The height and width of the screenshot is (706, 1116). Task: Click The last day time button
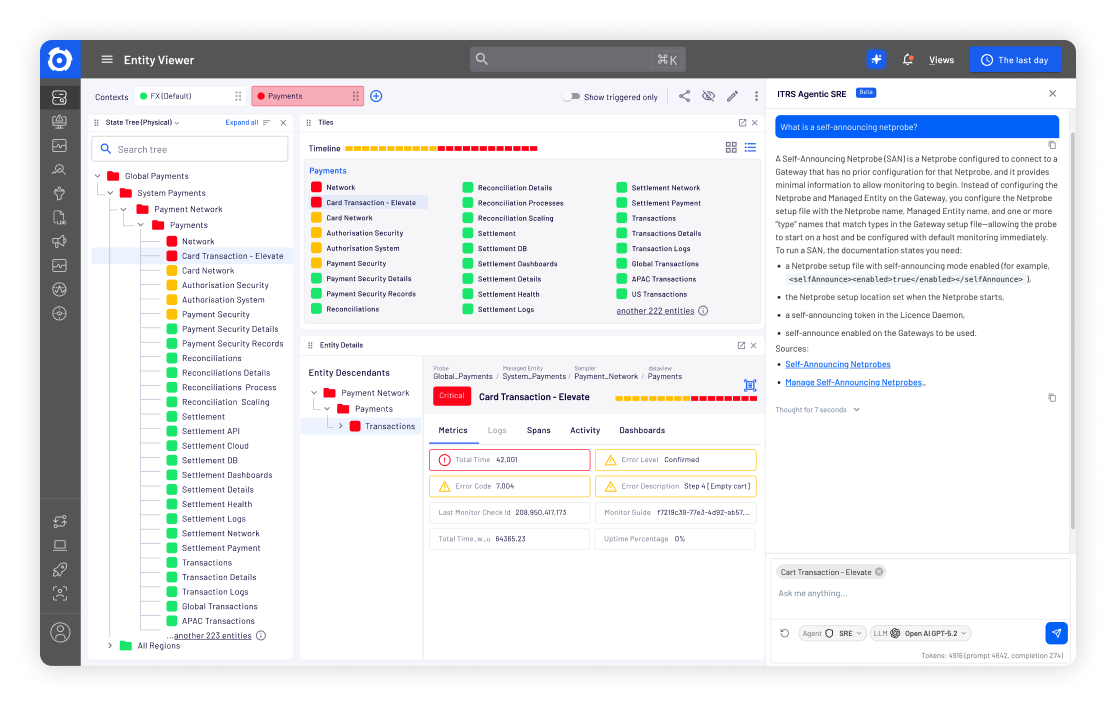coord(1014,60)
